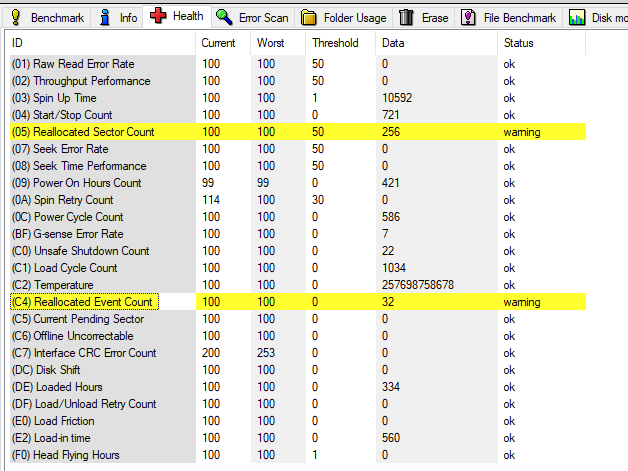Click the Worst value 253 for Interface CRC
This screenshot has height=471, width=628.
point(266,353)
